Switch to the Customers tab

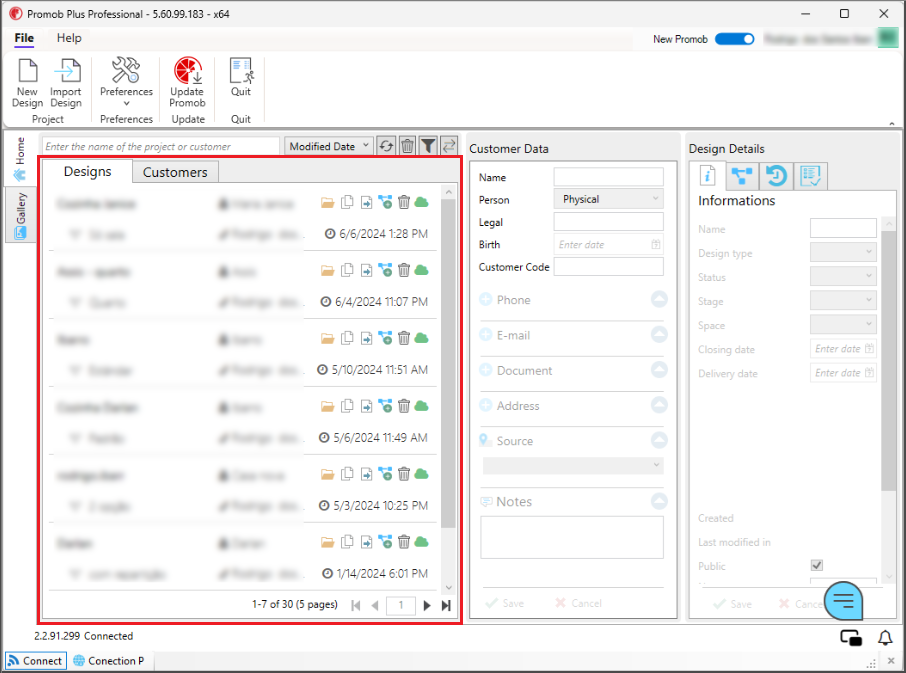(x=175, y=172)
